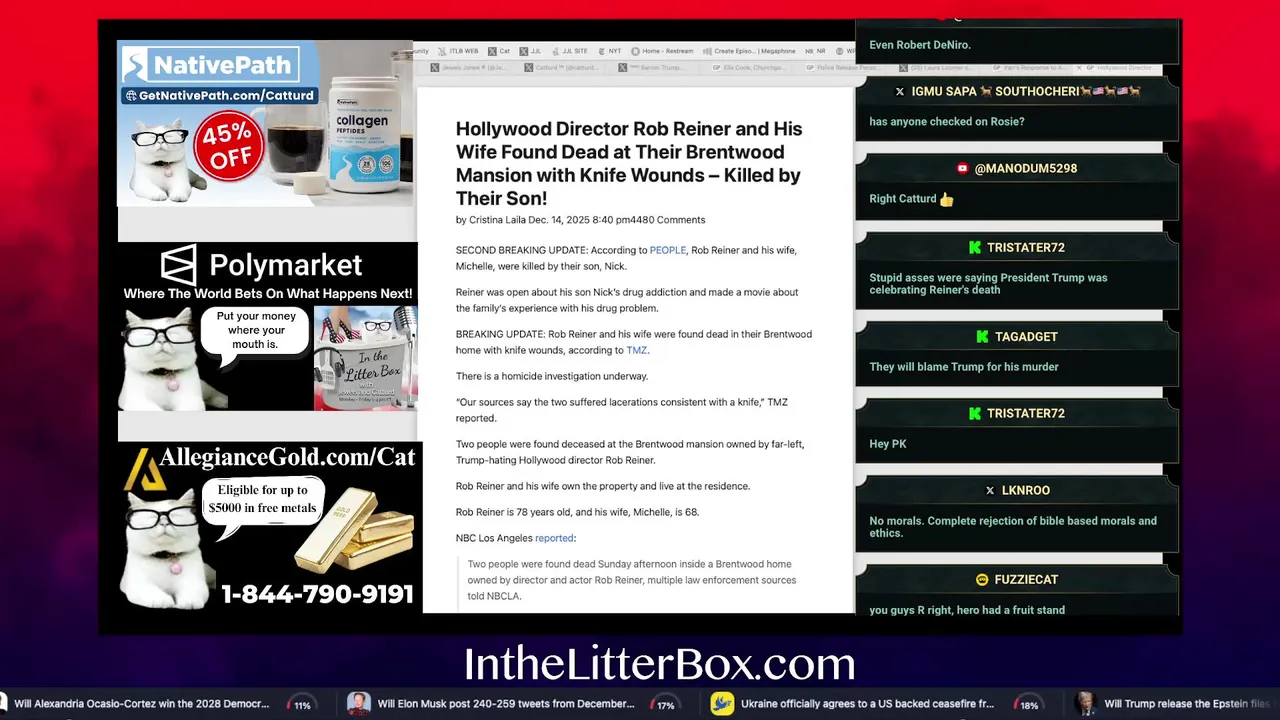1280x720 pixels.
Task: Click the 17% gauge in ticker
Action: pos(665,705)
